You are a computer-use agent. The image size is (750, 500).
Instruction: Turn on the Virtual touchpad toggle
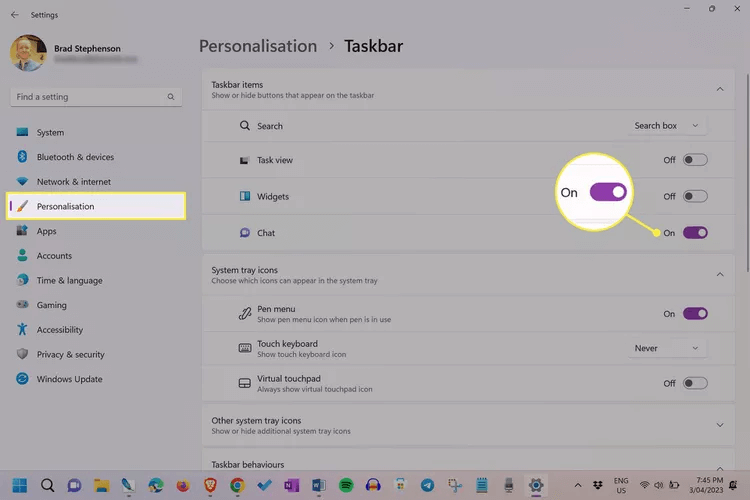tap(695, 383)
